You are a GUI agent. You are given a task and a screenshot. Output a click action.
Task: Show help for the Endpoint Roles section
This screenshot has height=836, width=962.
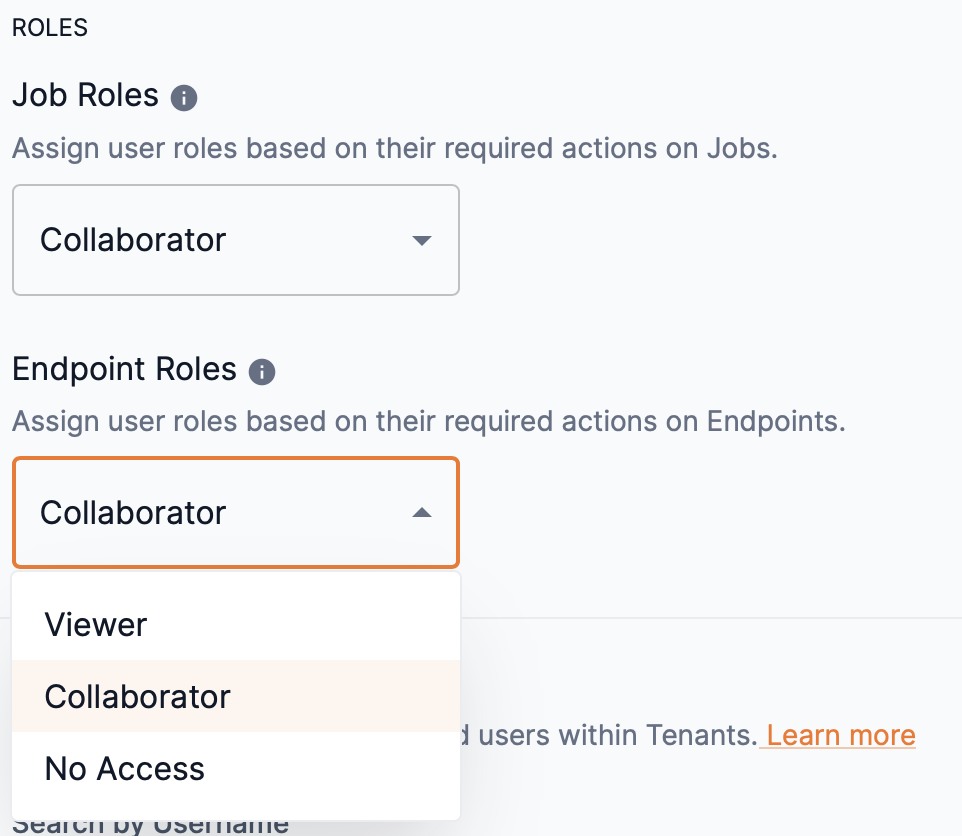pyautogui.click(x=262, y=371)
